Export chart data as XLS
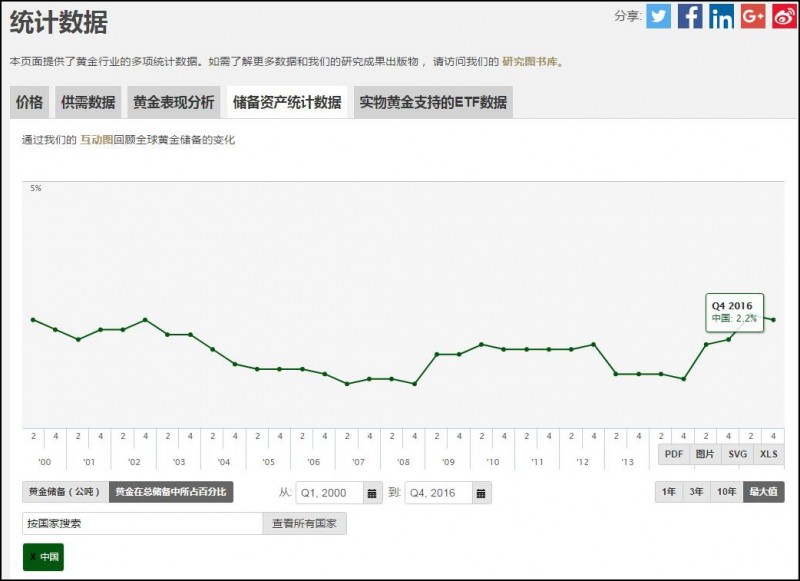Image resolution: width=800 pixels, height=581 pixels. point(768,454)
